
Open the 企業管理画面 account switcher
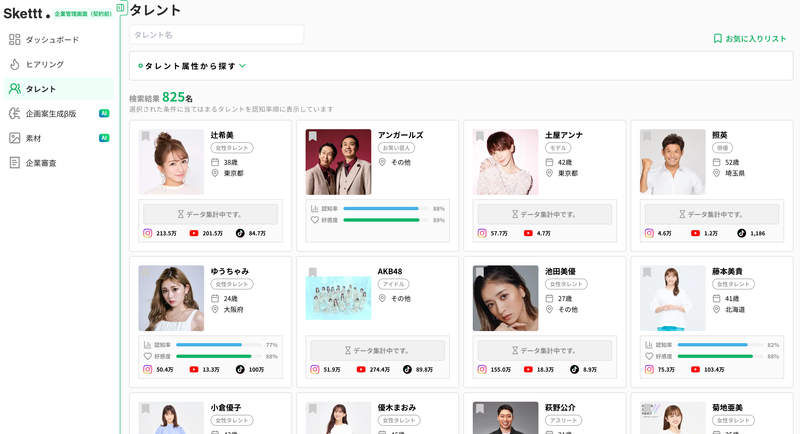(x=82, y=15)
